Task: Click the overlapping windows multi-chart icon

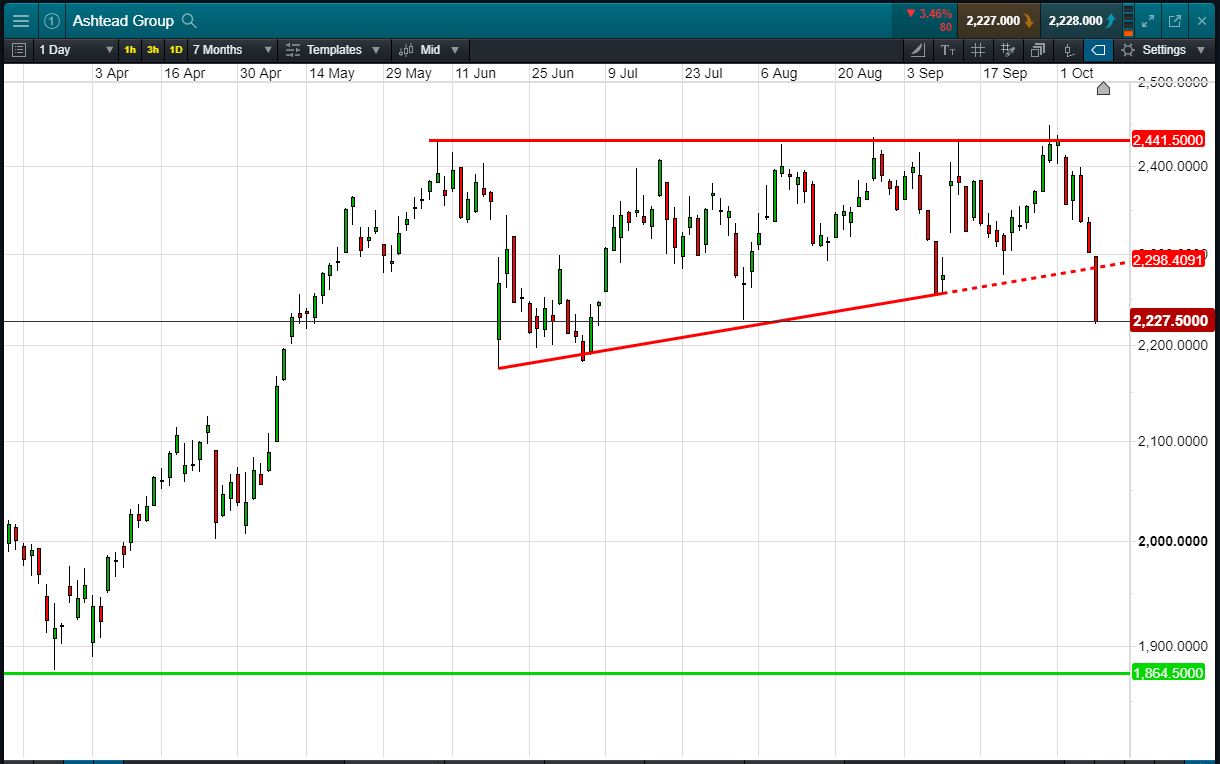Action: [1037, 50]
